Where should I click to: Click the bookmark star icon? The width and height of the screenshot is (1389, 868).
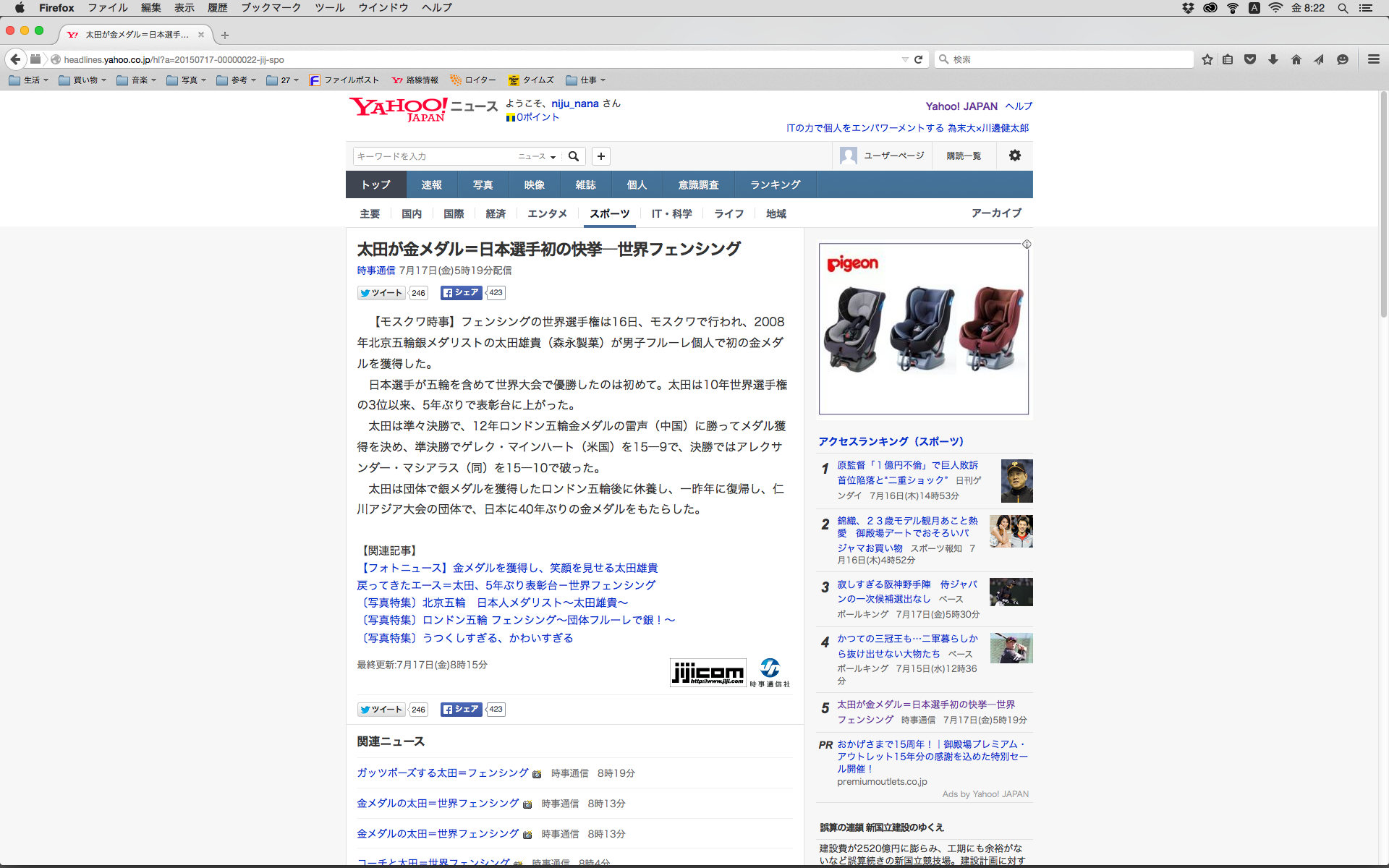pos(1207,59)
